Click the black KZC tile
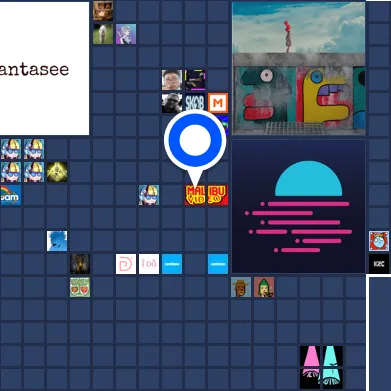Viewport: 391px width, 391px height. point(379,264)
